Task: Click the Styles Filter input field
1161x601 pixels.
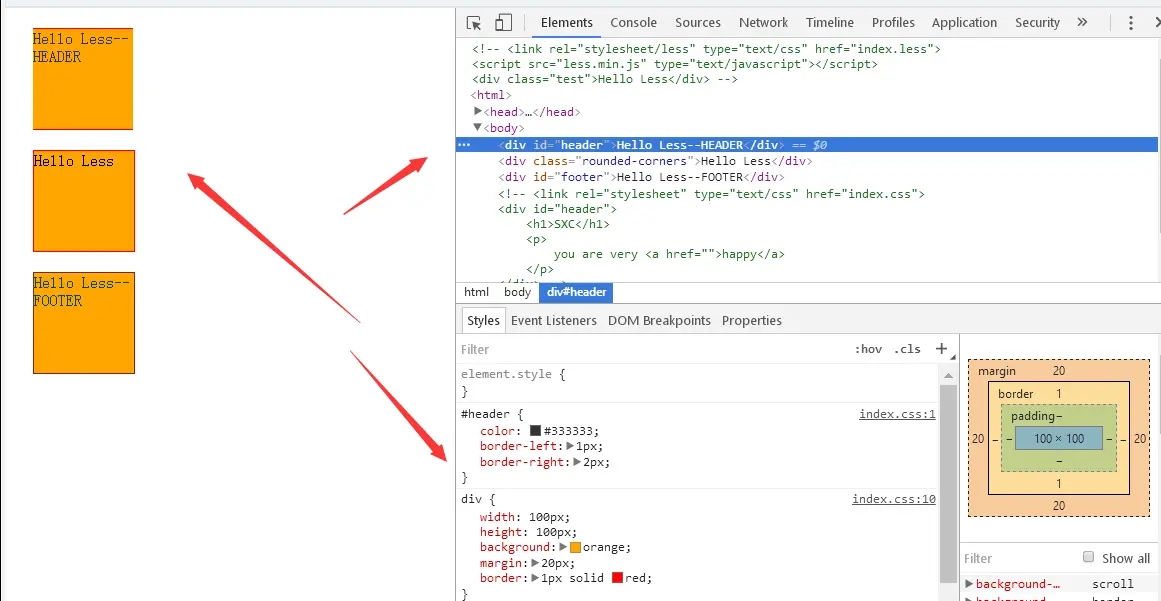Action: [652, 349]
